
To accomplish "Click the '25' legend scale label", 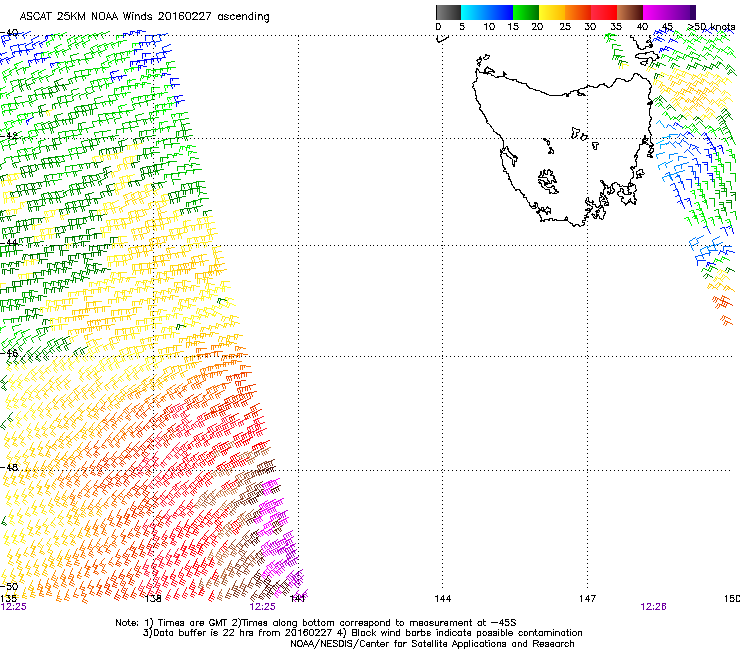I will coord(565,27).
